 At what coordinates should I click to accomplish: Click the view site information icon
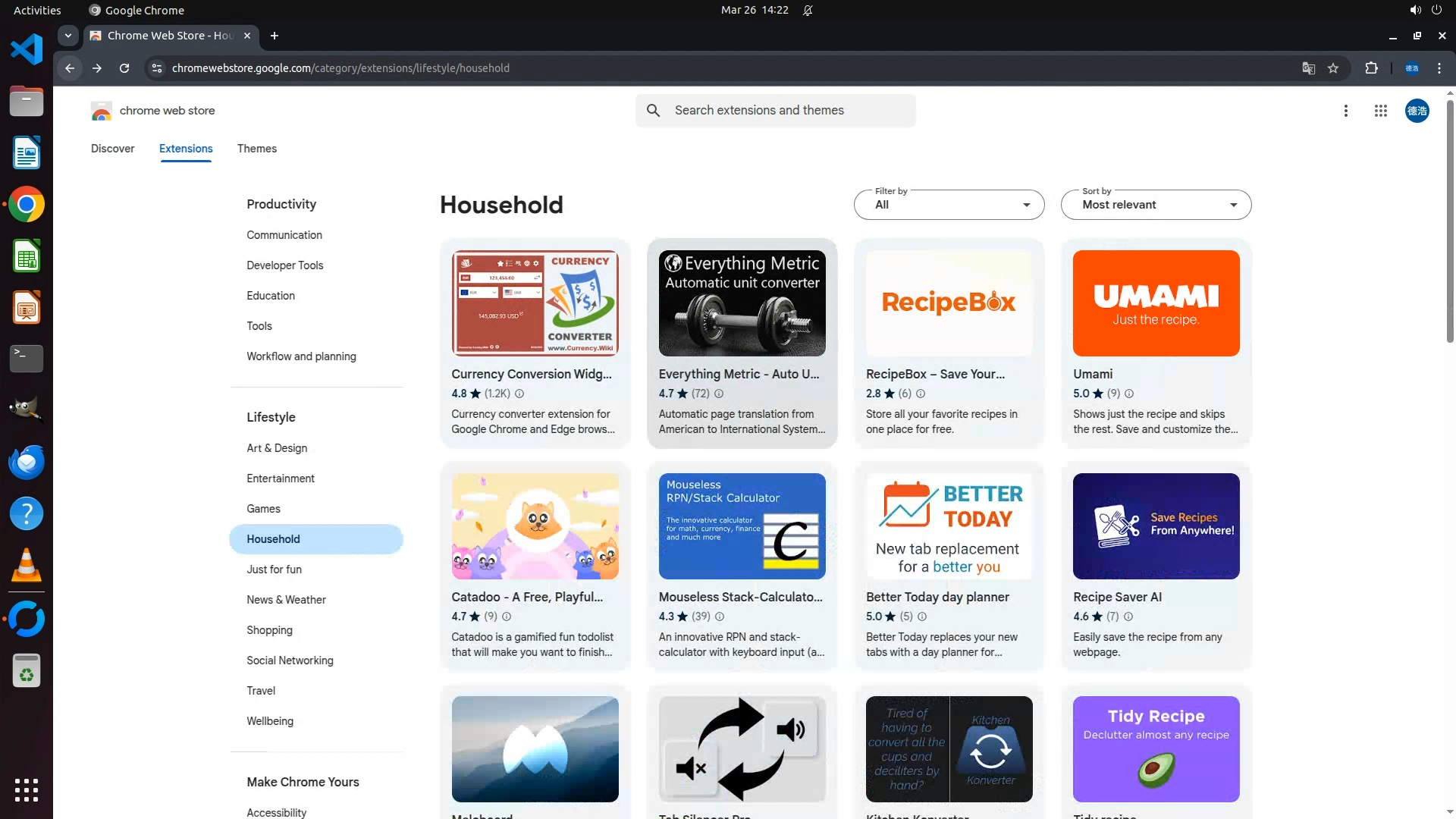pos(156,68)
